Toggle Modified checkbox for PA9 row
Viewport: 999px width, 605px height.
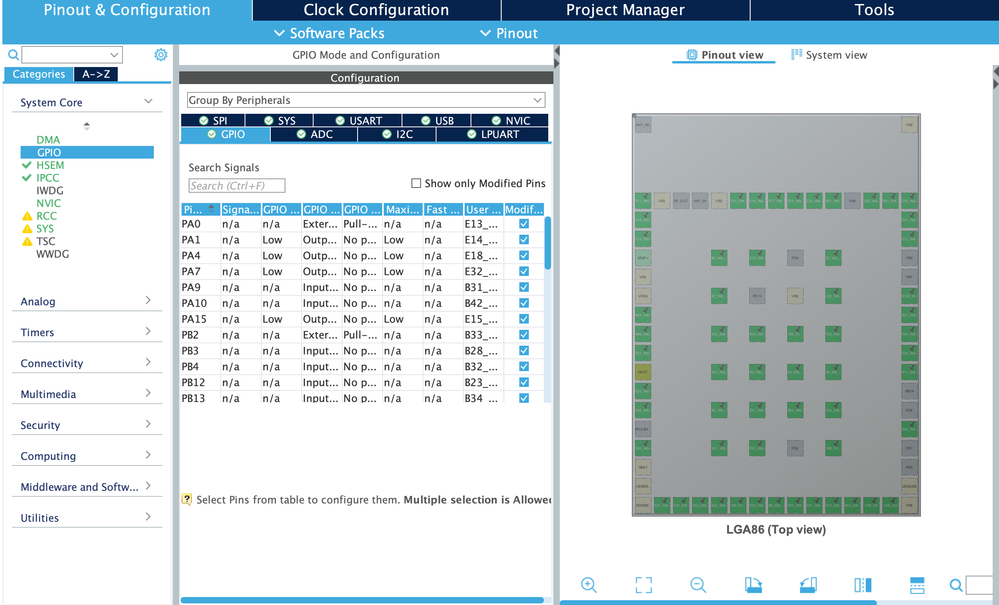(x=524, y=287)
